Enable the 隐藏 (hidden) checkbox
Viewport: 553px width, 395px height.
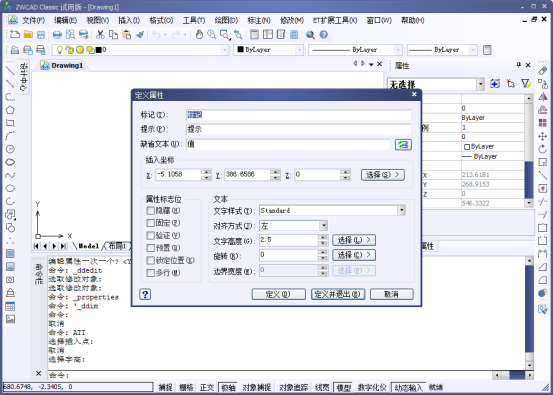tap(151, 211)
